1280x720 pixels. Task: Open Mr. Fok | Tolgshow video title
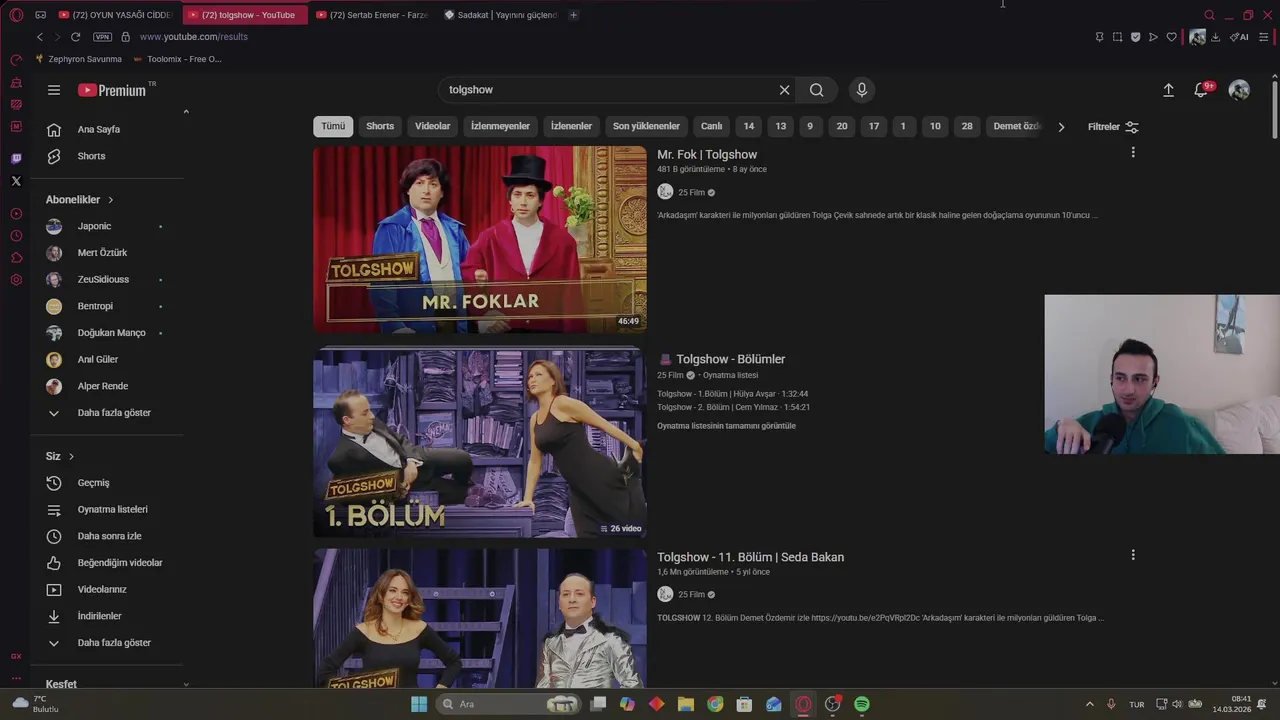707,155
